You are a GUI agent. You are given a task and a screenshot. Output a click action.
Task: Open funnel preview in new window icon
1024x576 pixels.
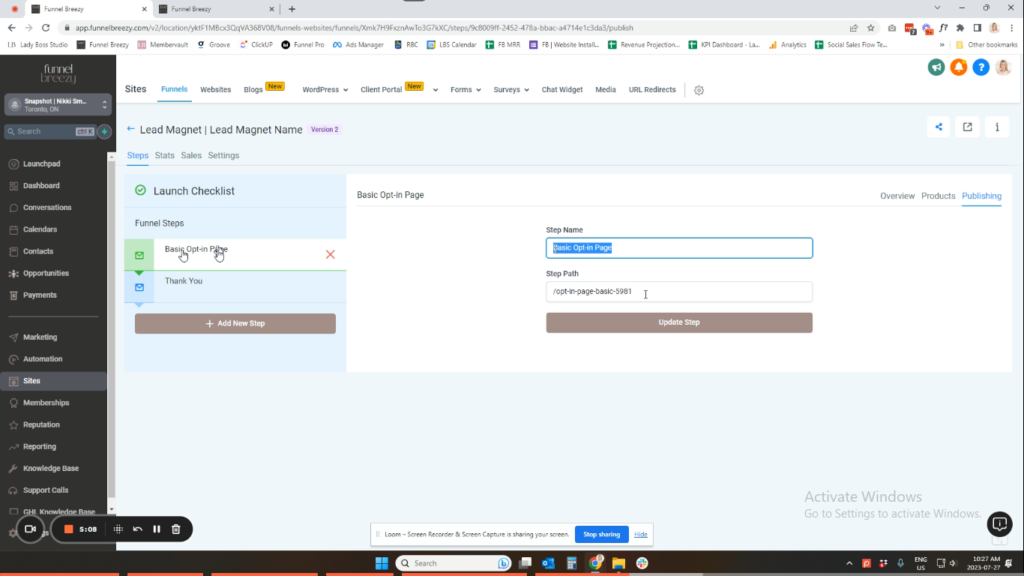point(967,127)
